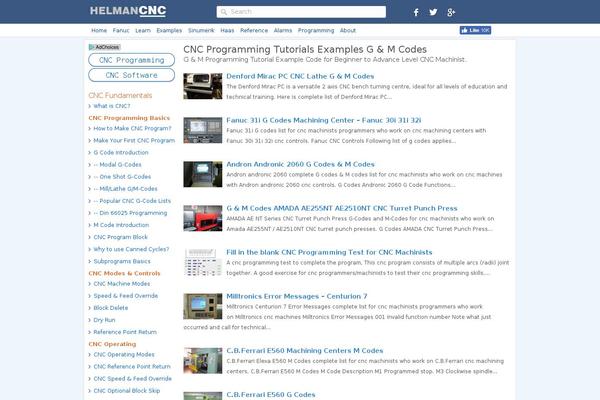Viewport: 600px width, 400px height.
Task: Open How to Make CNC Program? link
Action: click(x=132, y=128)
